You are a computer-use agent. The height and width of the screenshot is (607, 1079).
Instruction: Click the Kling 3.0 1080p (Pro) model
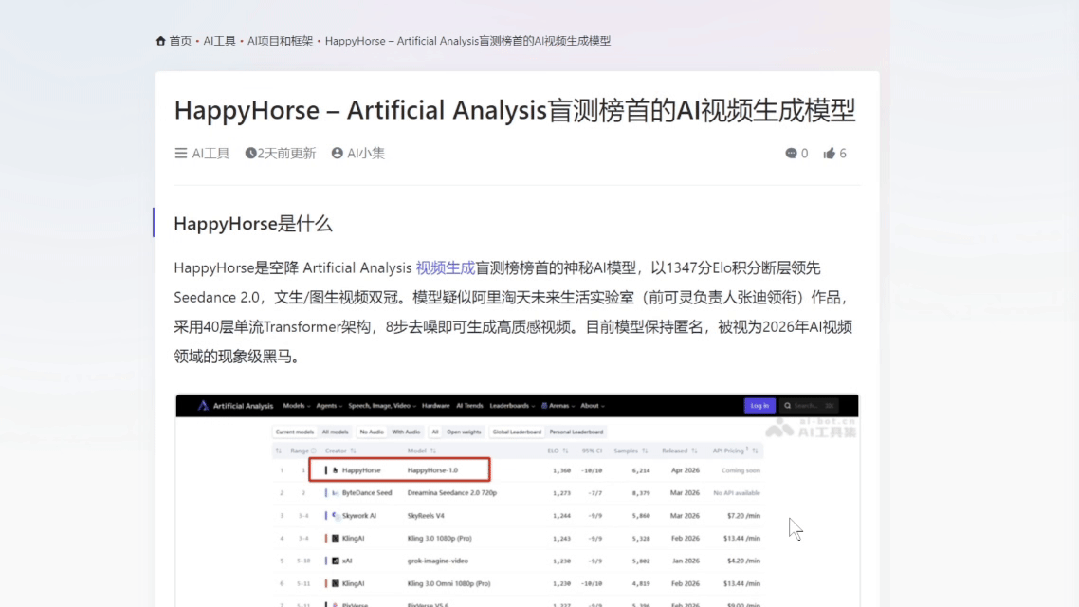pyautogui.click(x=439, y=538)
